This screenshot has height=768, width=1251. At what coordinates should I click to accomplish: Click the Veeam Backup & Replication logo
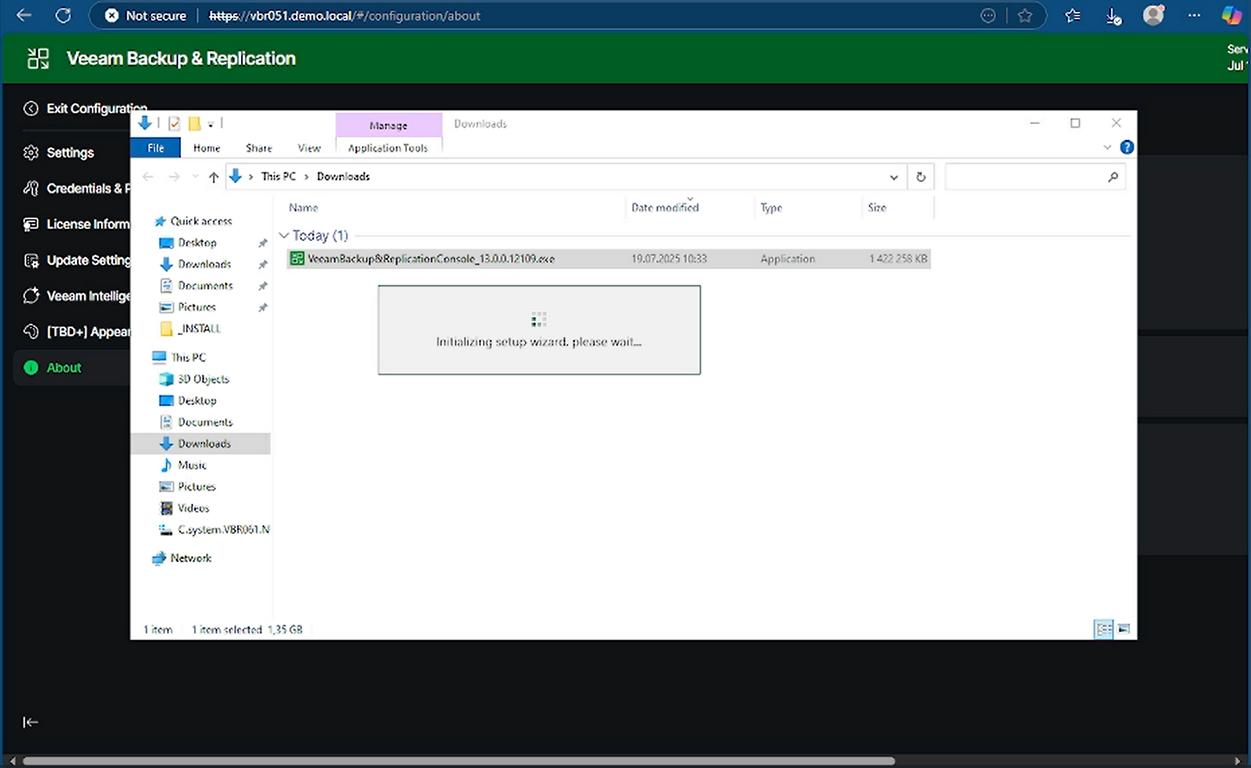38,58
